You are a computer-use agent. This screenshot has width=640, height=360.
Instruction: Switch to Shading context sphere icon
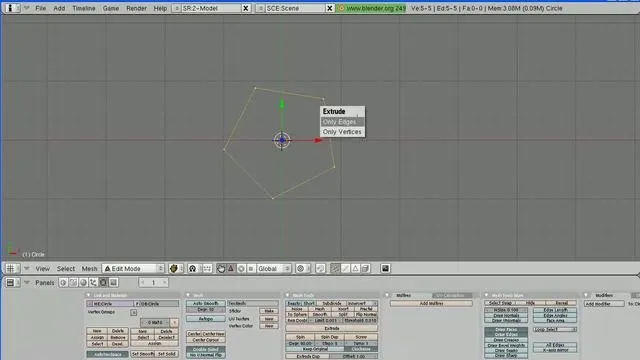click(83, 282)
